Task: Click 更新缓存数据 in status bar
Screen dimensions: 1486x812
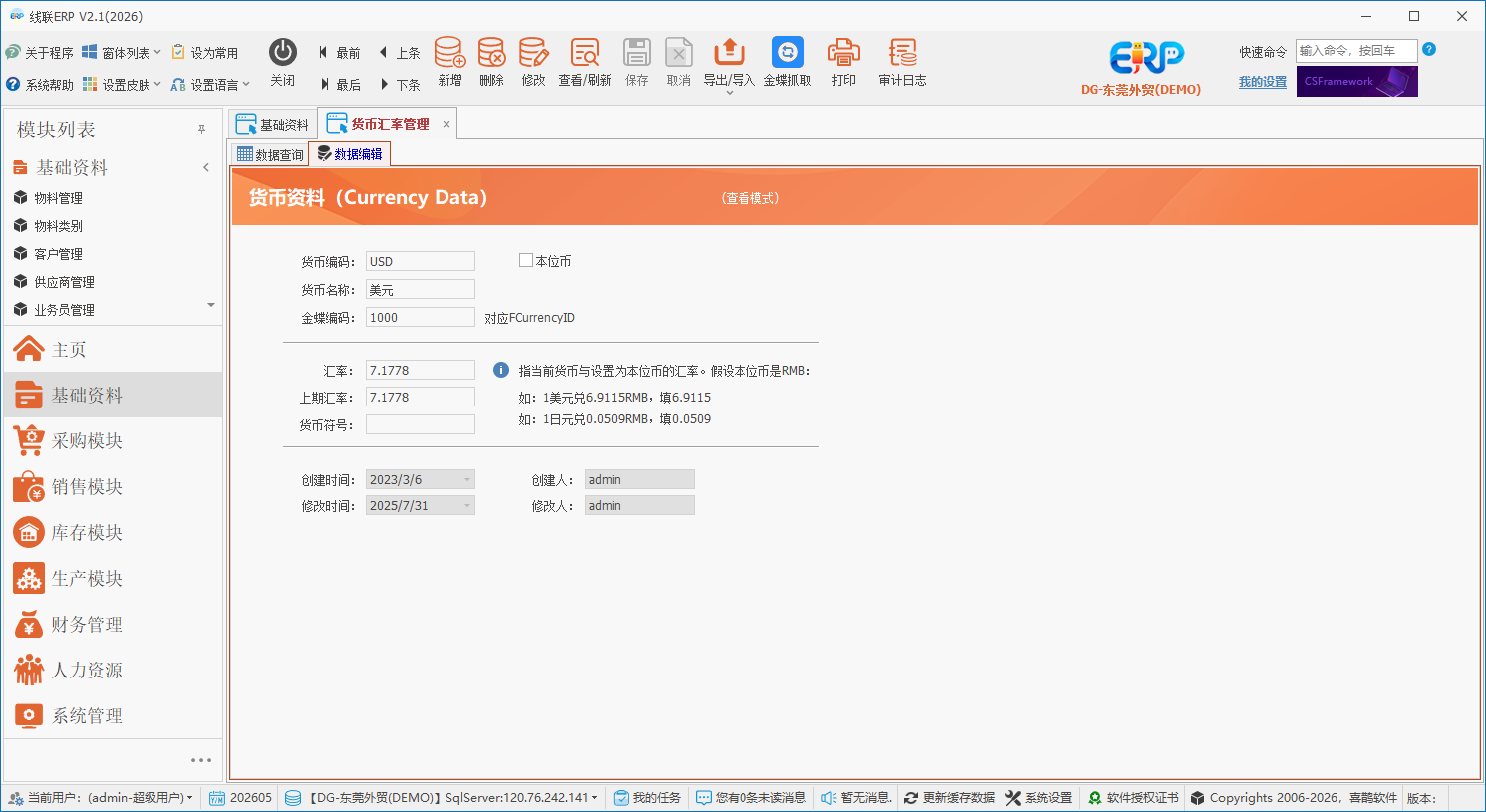Action: pyautogui.click(x=949, y=798)
